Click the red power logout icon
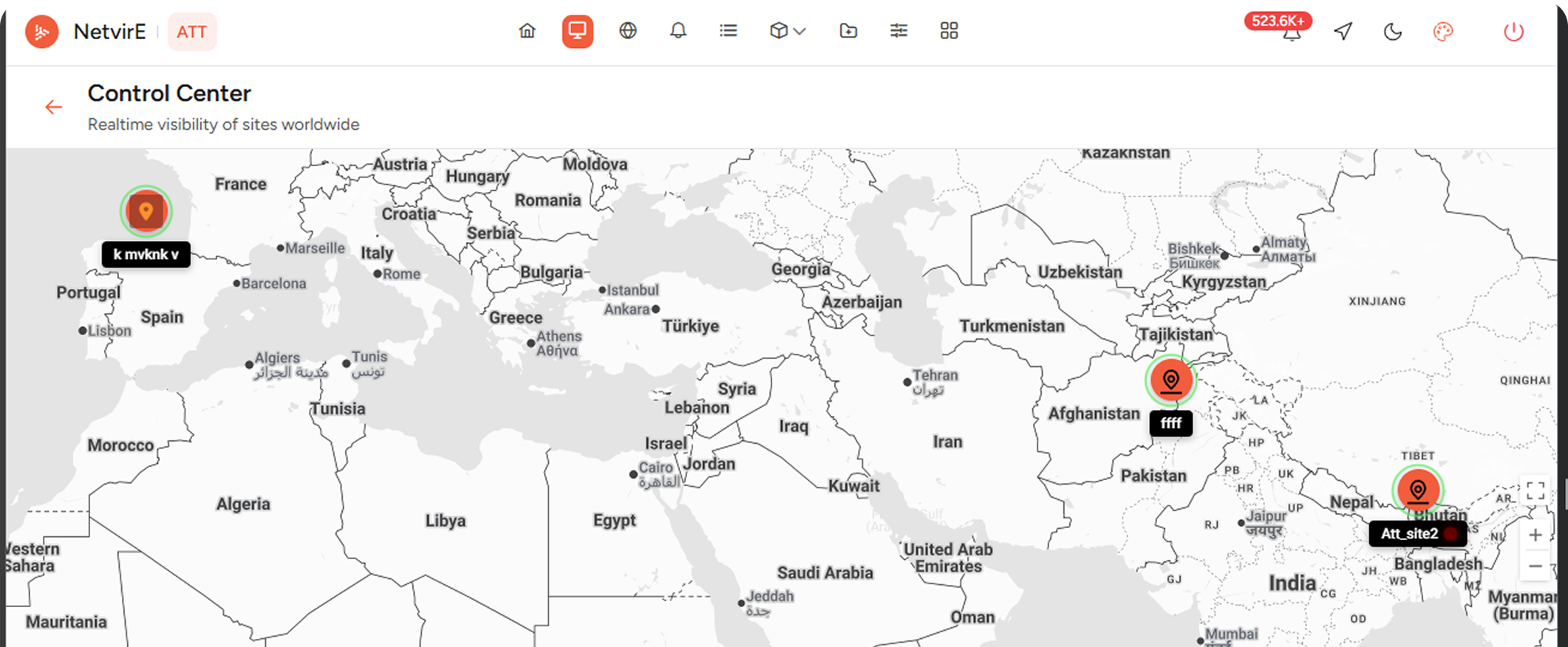 (x=1514, y=32)
